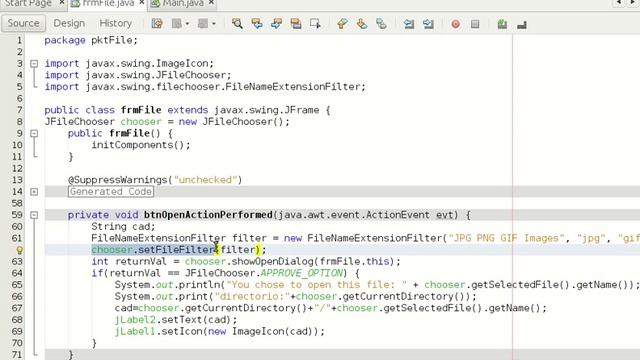This screenshot has height=360, width=640.
Task: Go to next bookmark icon
Action: [362, 24]
